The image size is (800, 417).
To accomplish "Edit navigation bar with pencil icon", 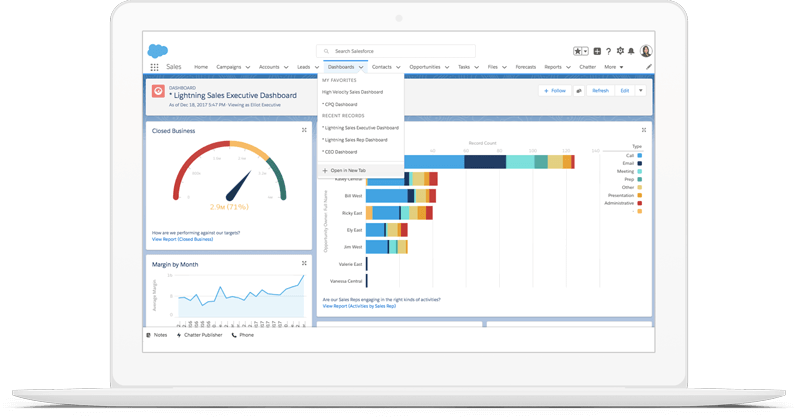I will pyautogui.click(x=648, y=67).
